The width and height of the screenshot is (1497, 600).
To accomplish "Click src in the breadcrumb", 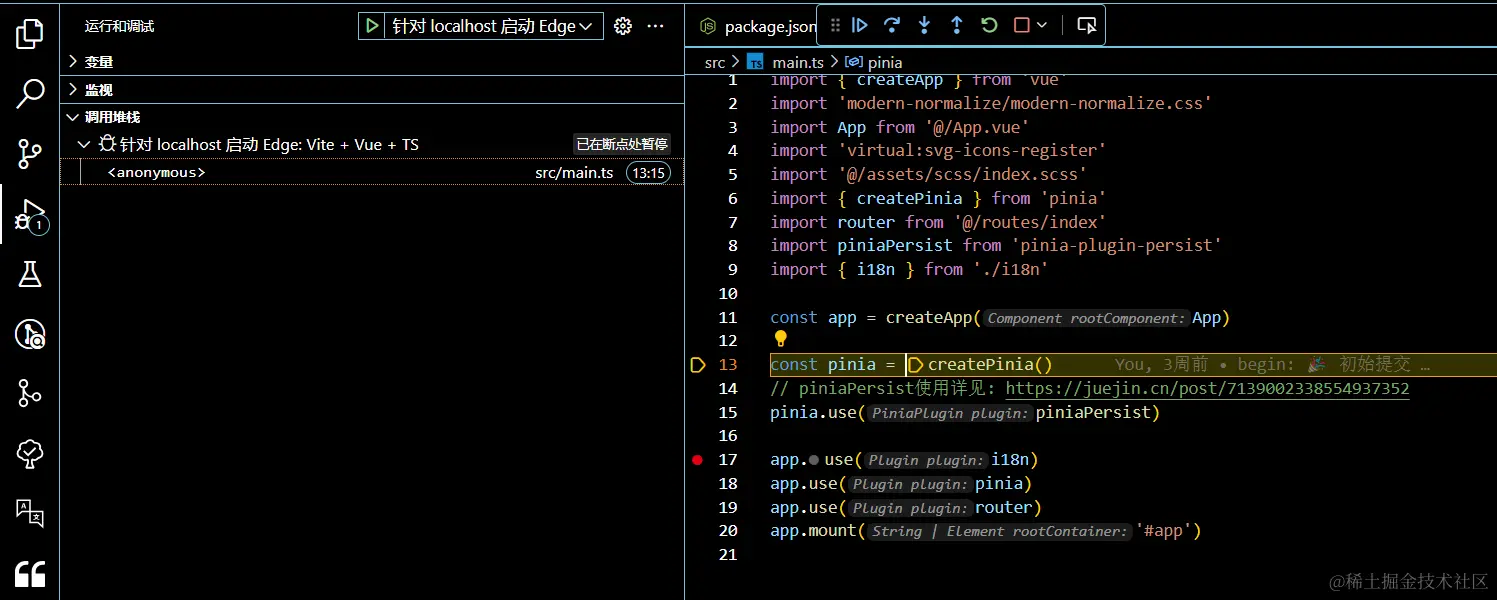I will 715,62.
